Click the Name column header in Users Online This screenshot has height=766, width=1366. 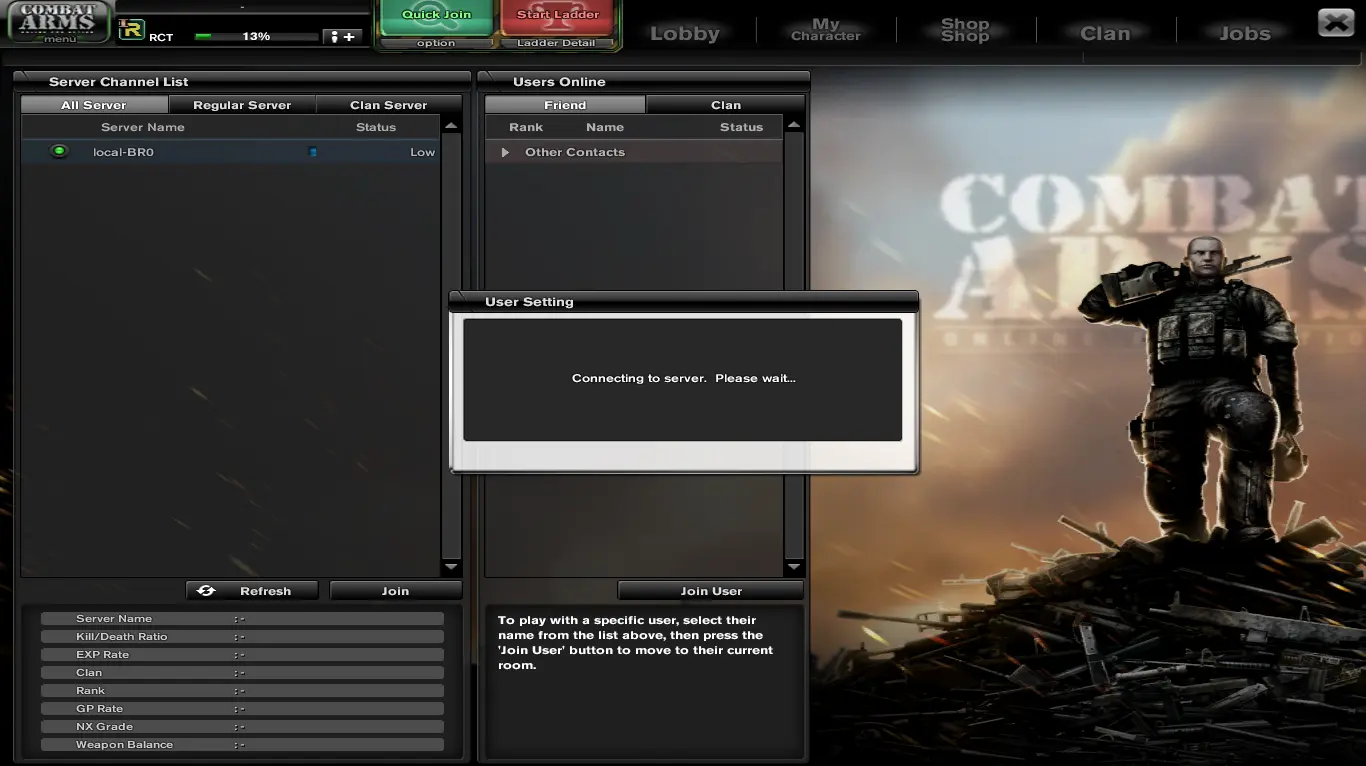click(x=605, y=127)
